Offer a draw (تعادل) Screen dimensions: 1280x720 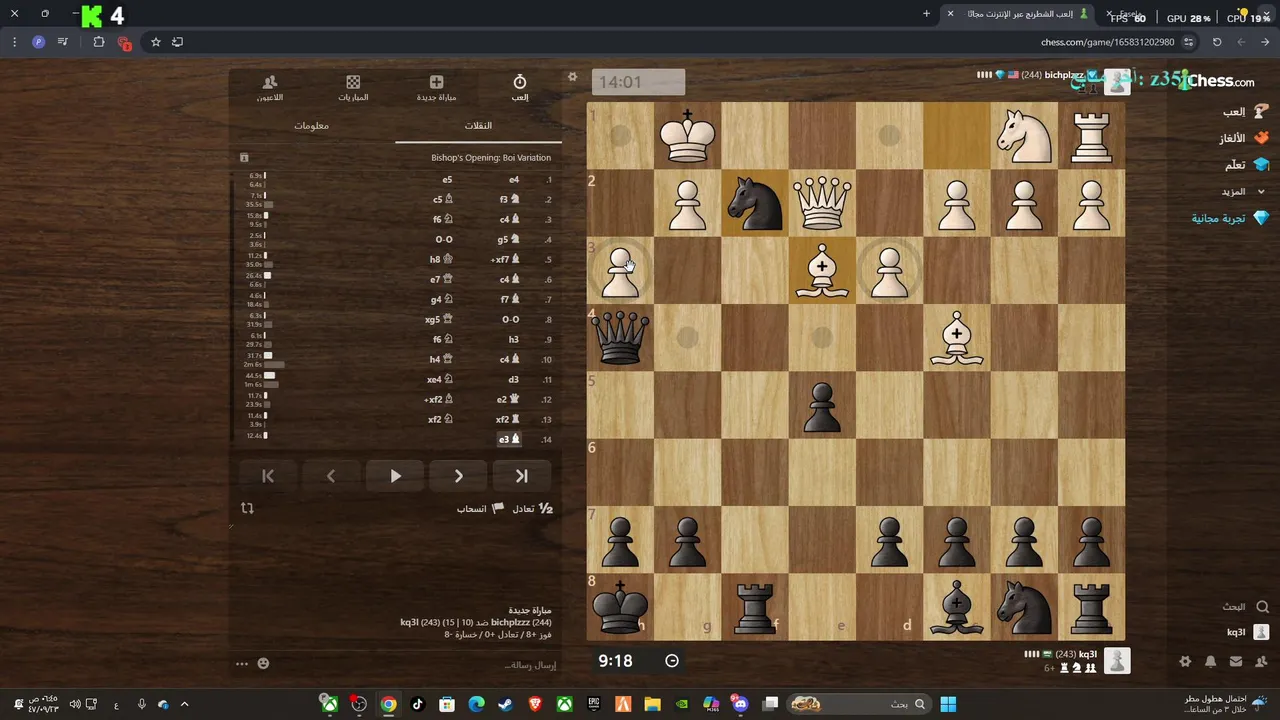[x=532, y=508]
